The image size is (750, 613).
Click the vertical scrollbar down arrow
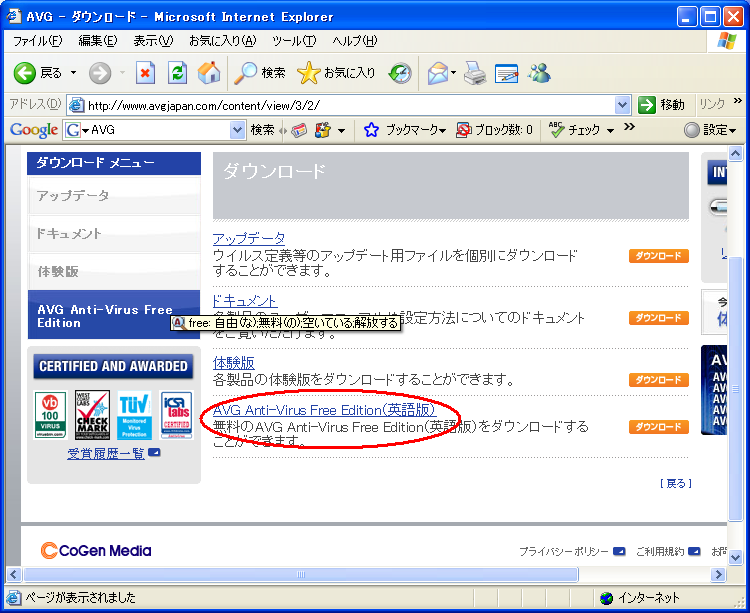pos(735,557)
